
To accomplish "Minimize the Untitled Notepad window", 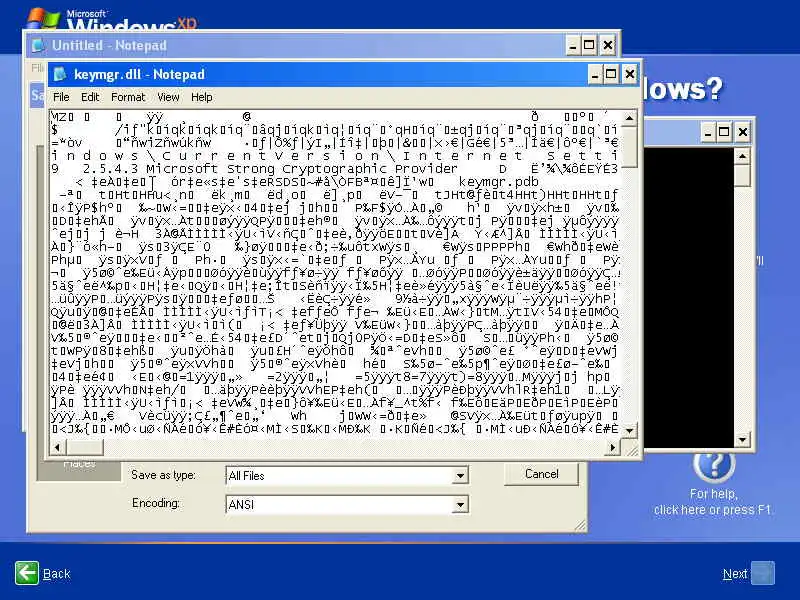I will tap(572, 45).
